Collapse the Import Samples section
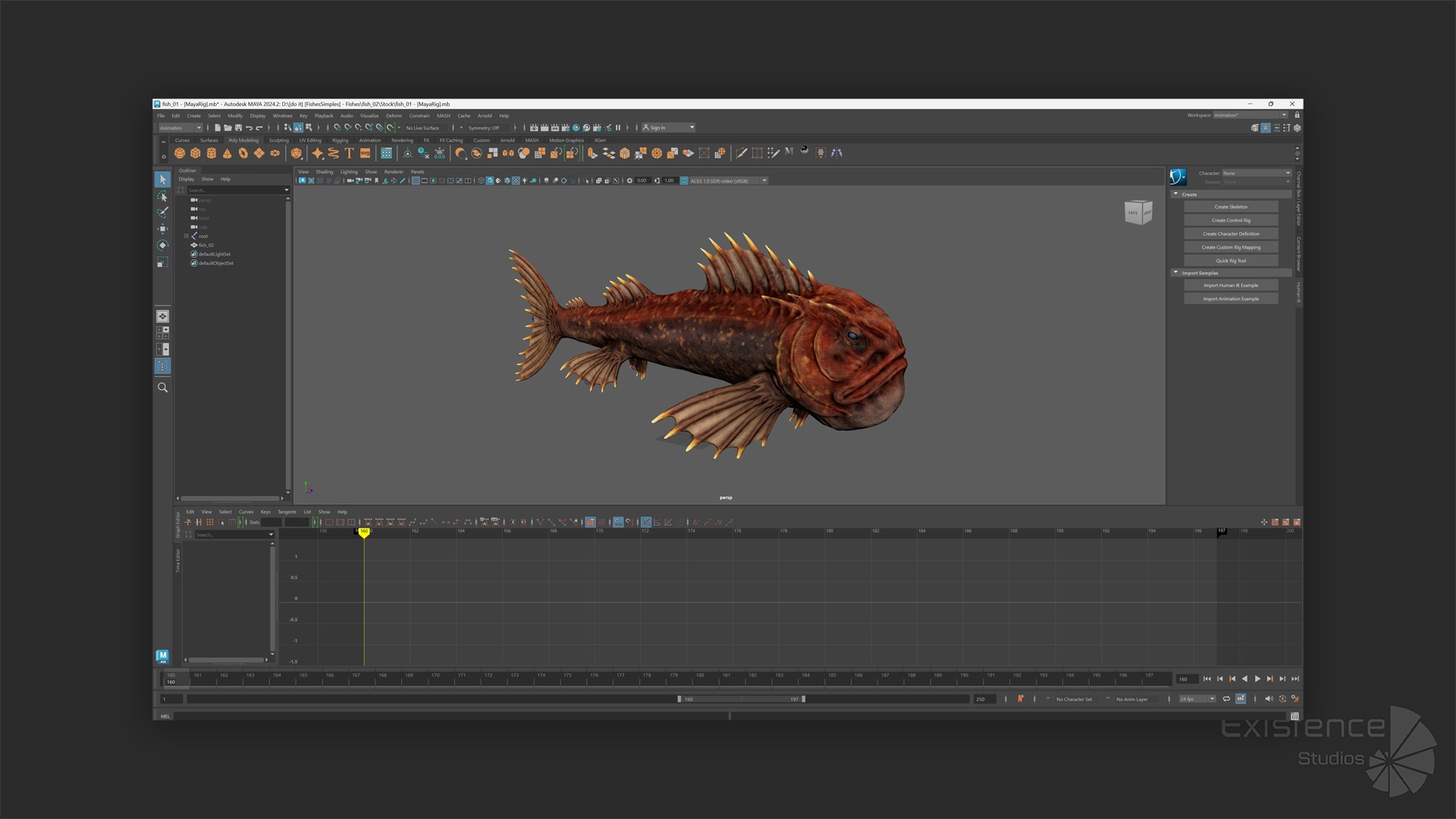The width and height of the screenshot is (1456, 819). pyautogui.click(x=1176, y=273)
